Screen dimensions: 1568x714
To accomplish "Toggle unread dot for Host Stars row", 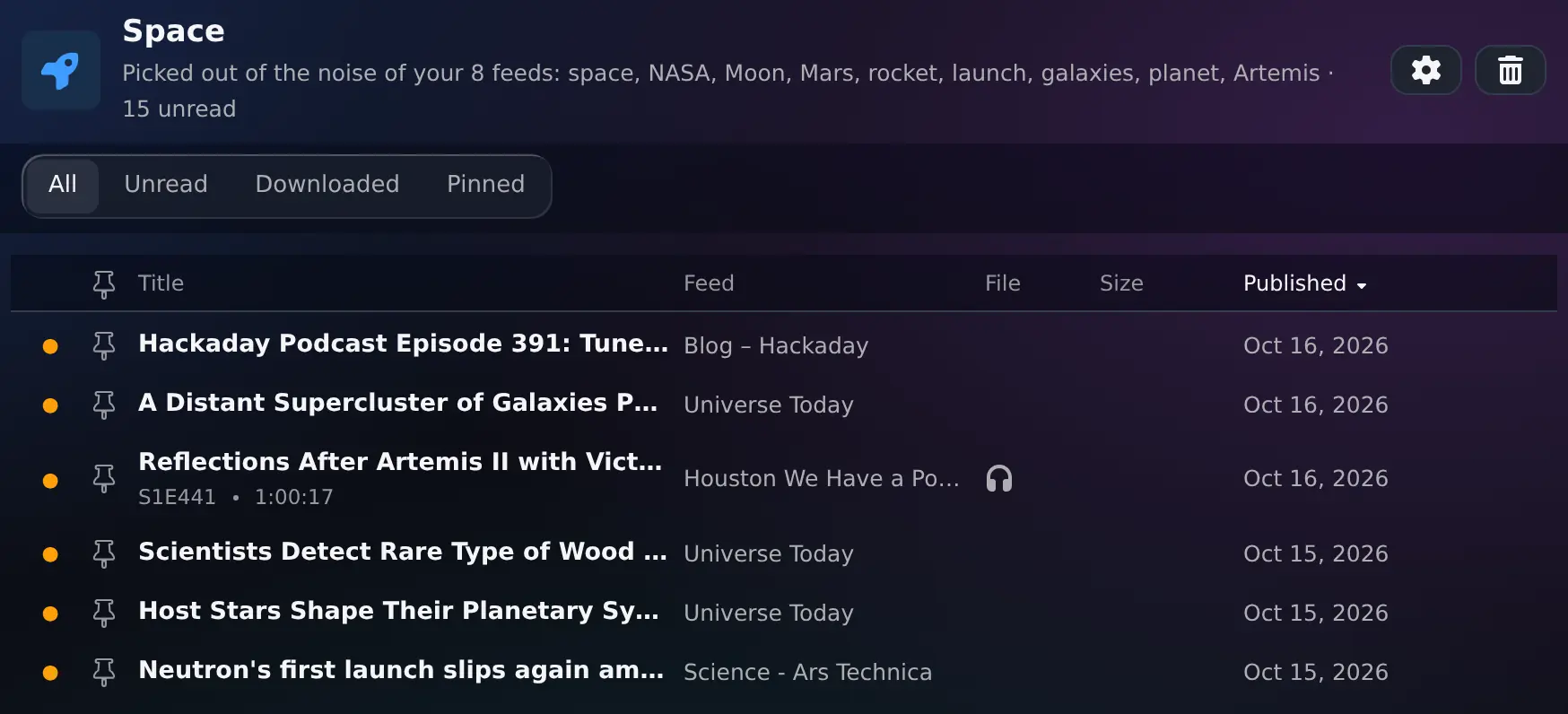I will pos(50,614).
